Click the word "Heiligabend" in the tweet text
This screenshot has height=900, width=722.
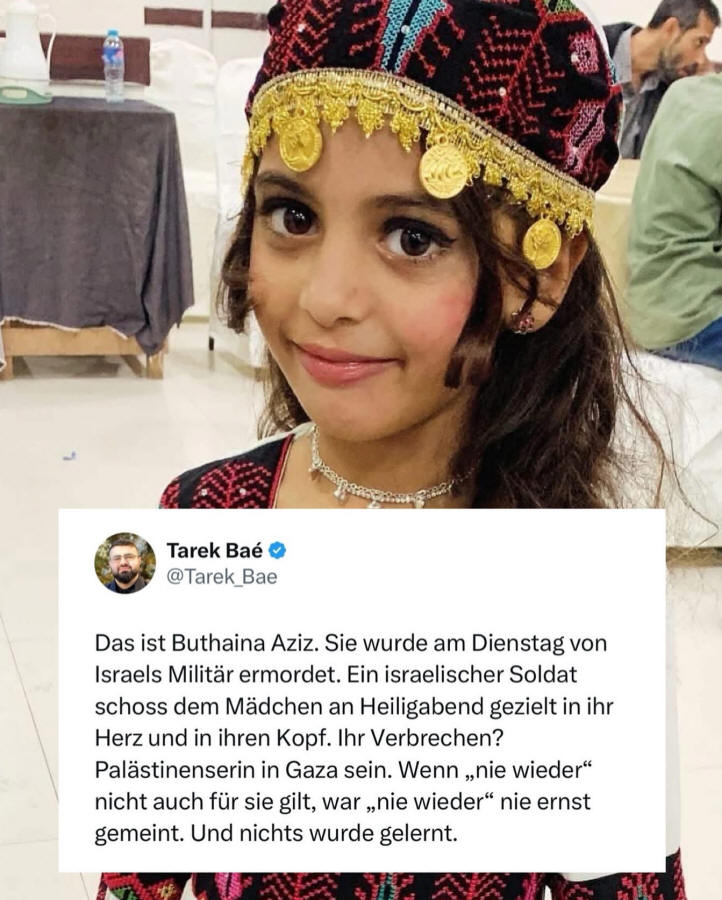[x=422, y=707]
